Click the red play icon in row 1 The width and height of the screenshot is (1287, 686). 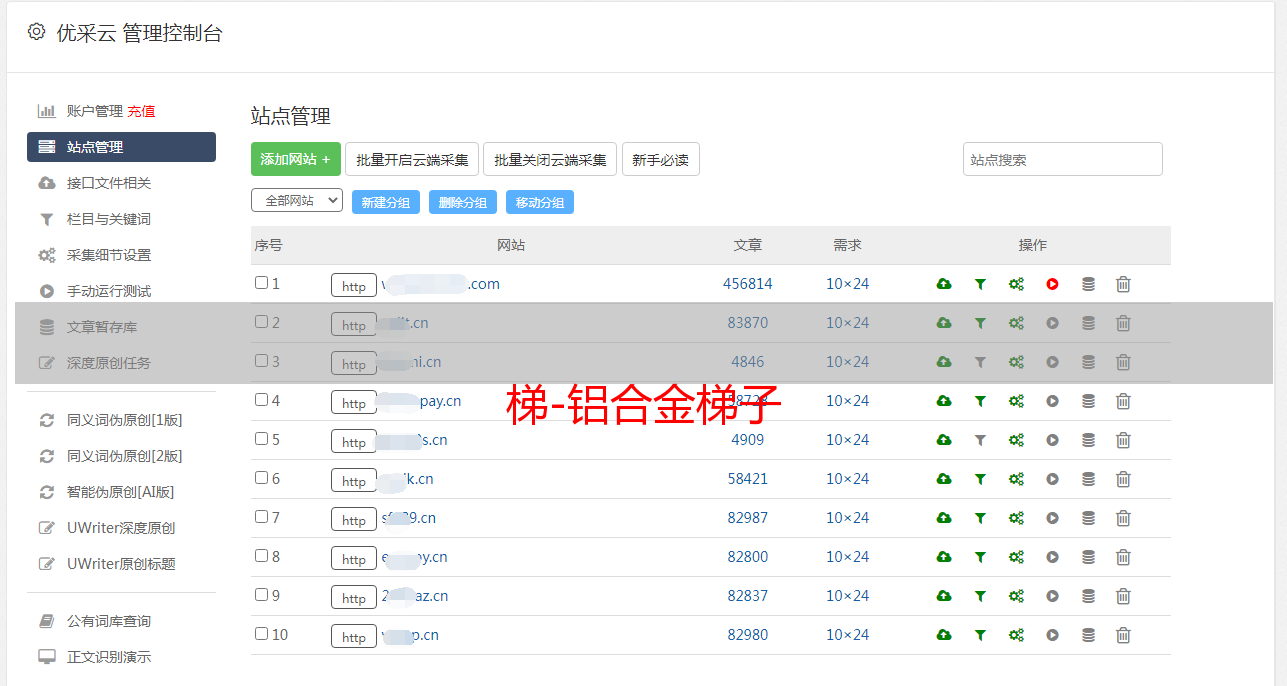point(1052,284)
